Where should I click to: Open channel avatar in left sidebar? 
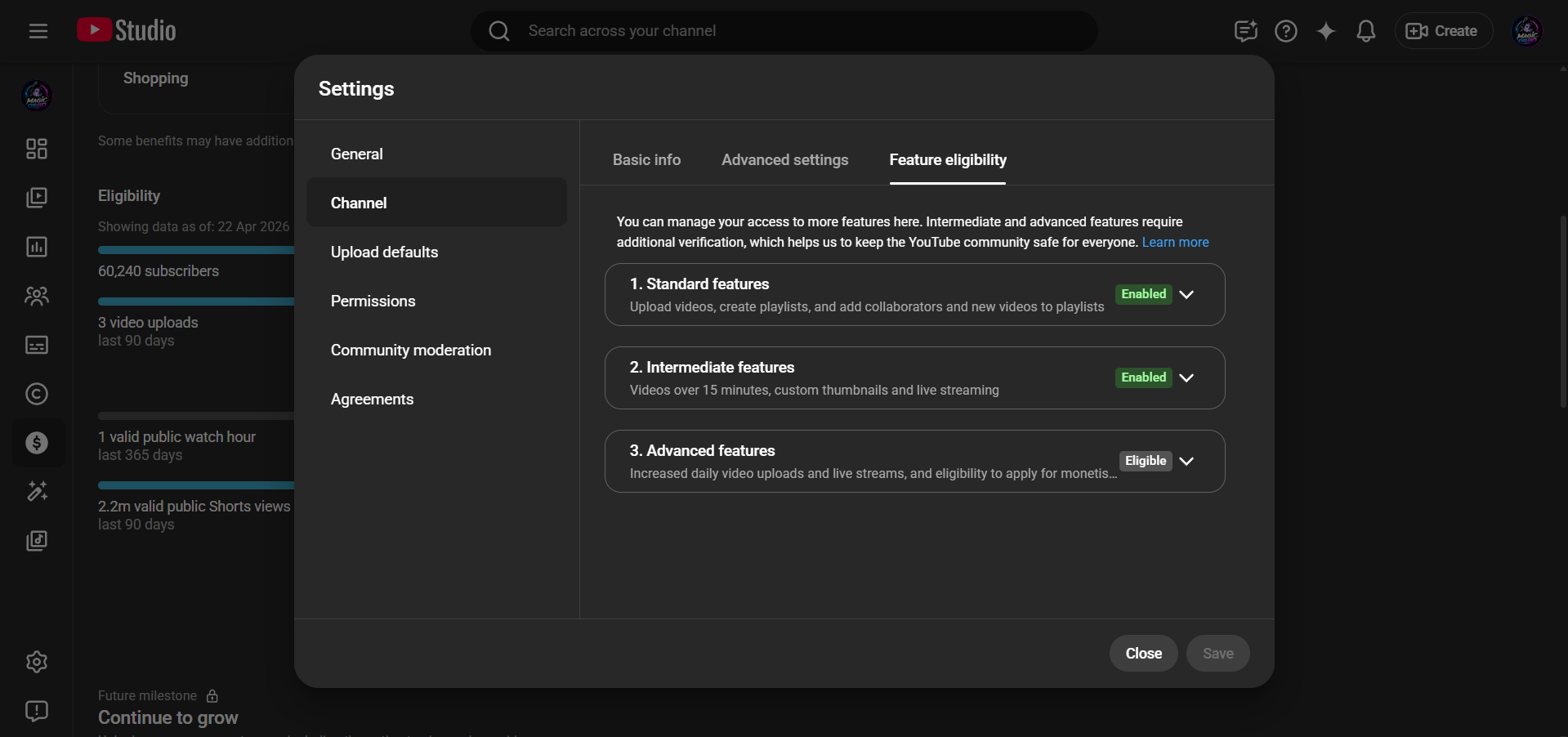pos(37,96)
